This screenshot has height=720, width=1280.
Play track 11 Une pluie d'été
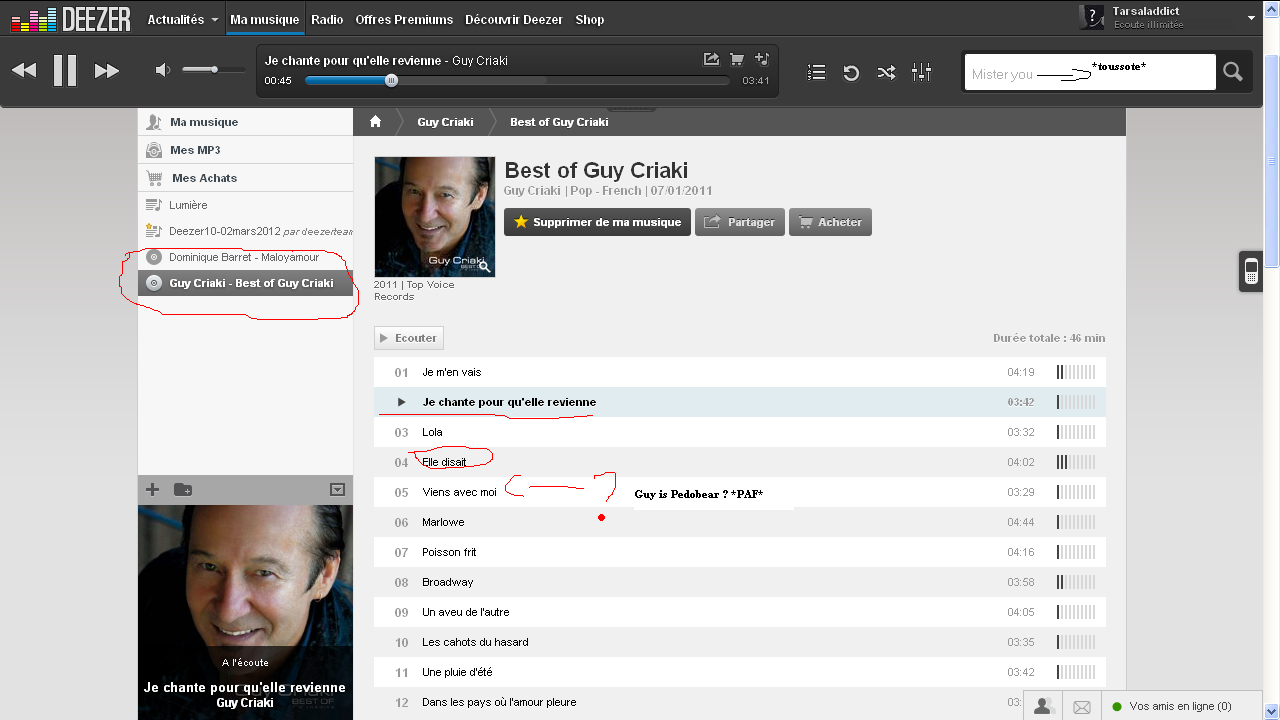740,672
